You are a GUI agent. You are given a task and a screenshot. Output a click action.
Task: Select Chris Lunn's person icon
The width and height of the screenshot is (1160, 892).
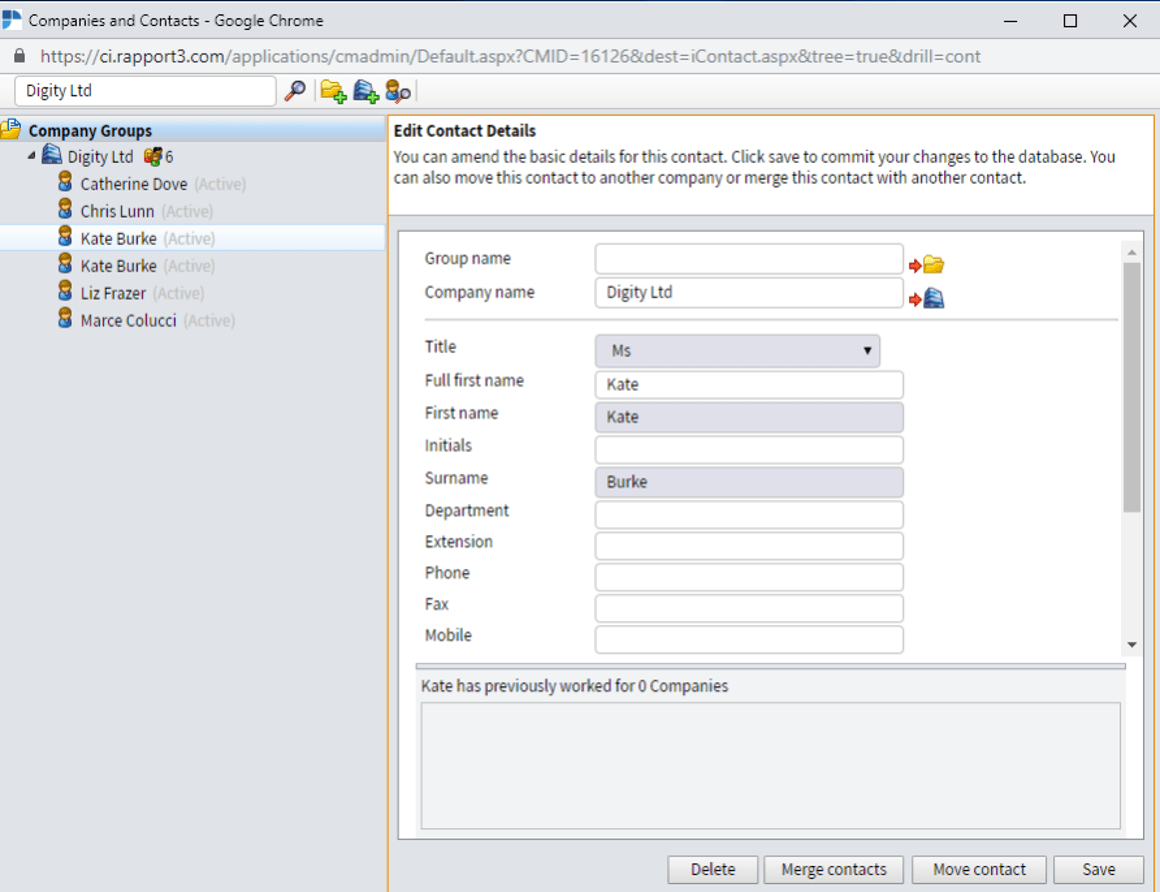coord(65,209)
